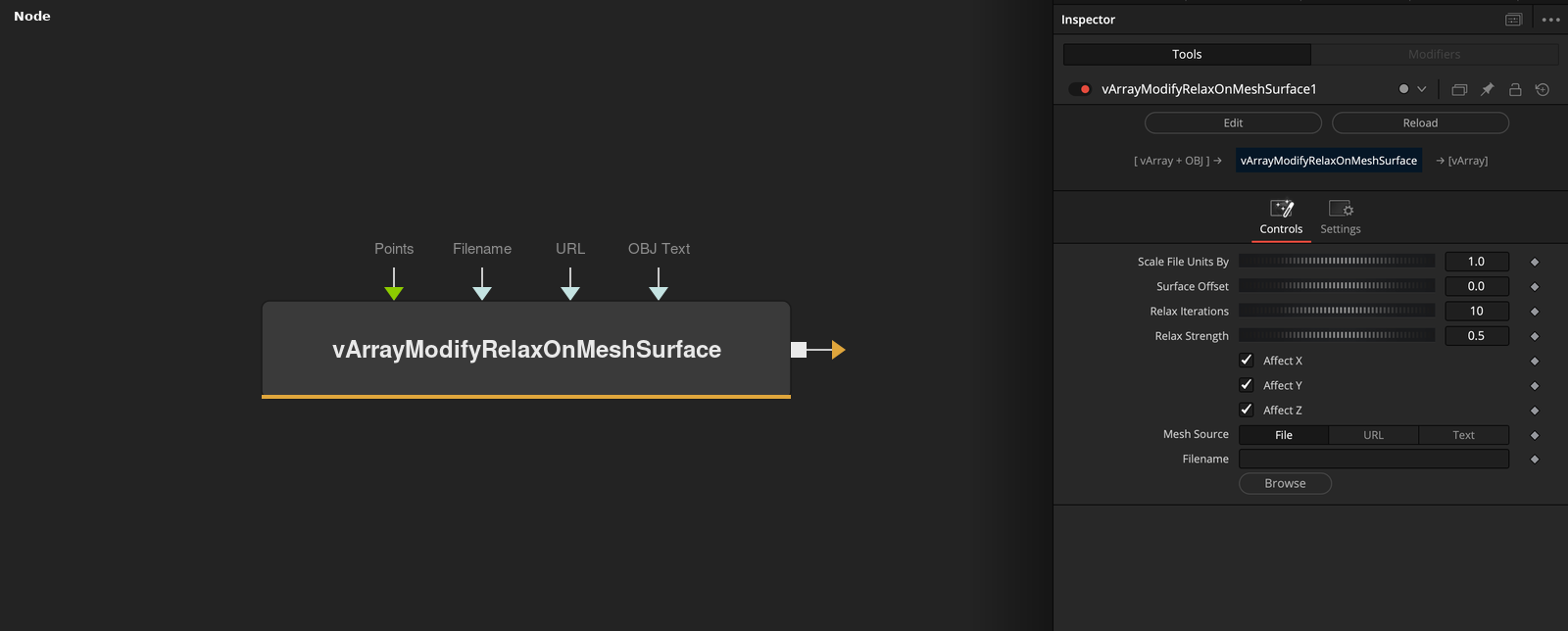This screenshot has height=631, width=1568.
Task: Click keyframe diamond for Affect Z
Action: 1535,411
